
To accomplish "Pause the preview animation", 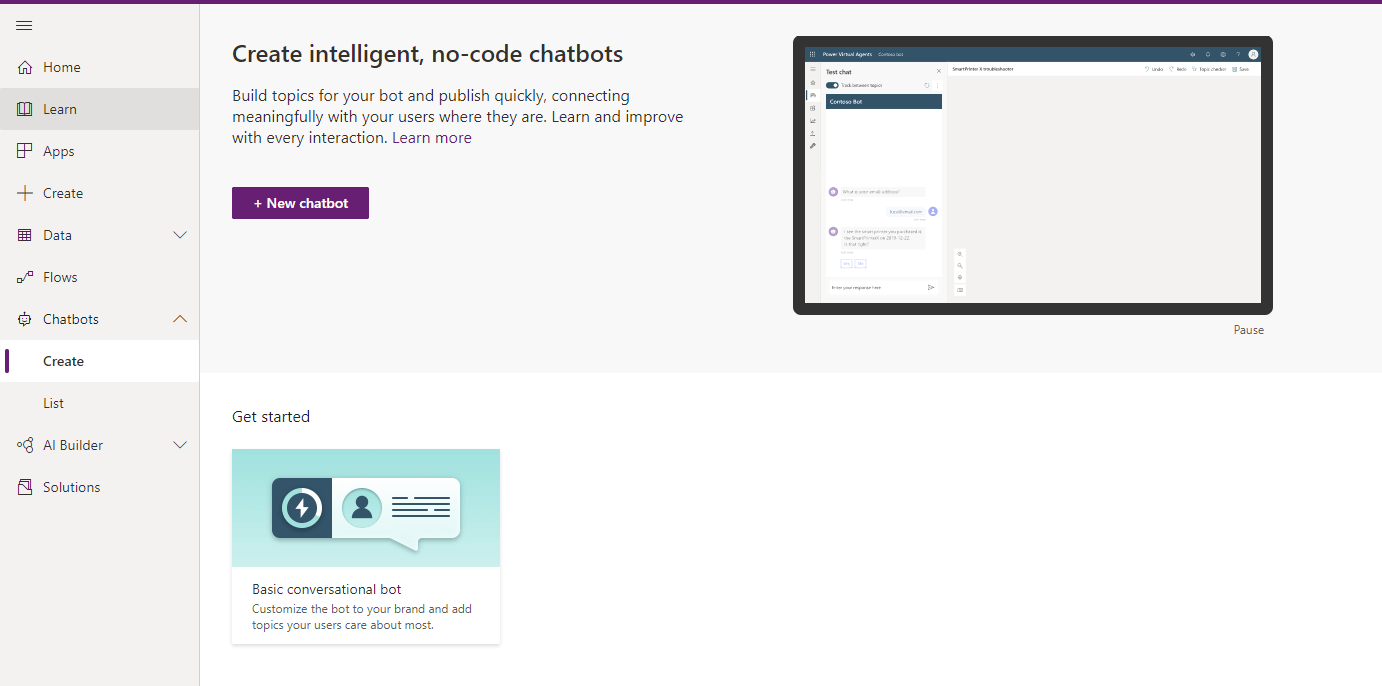I will click(1248, 330).
